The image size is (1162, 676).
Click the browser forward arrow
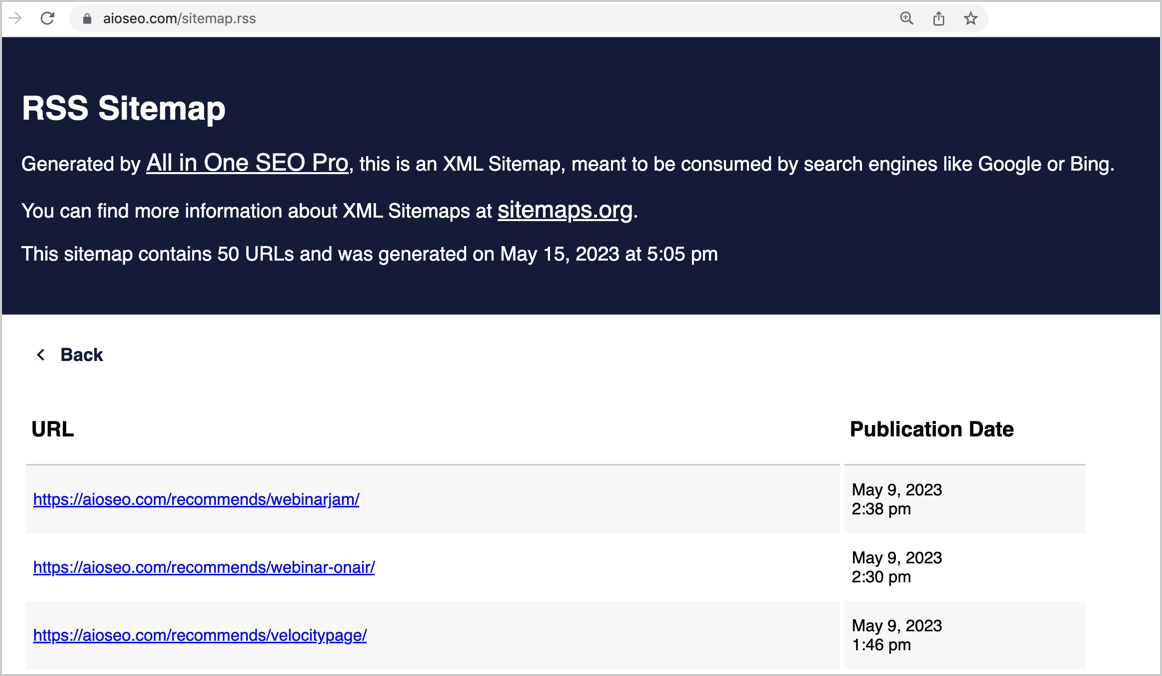(15, 18)
